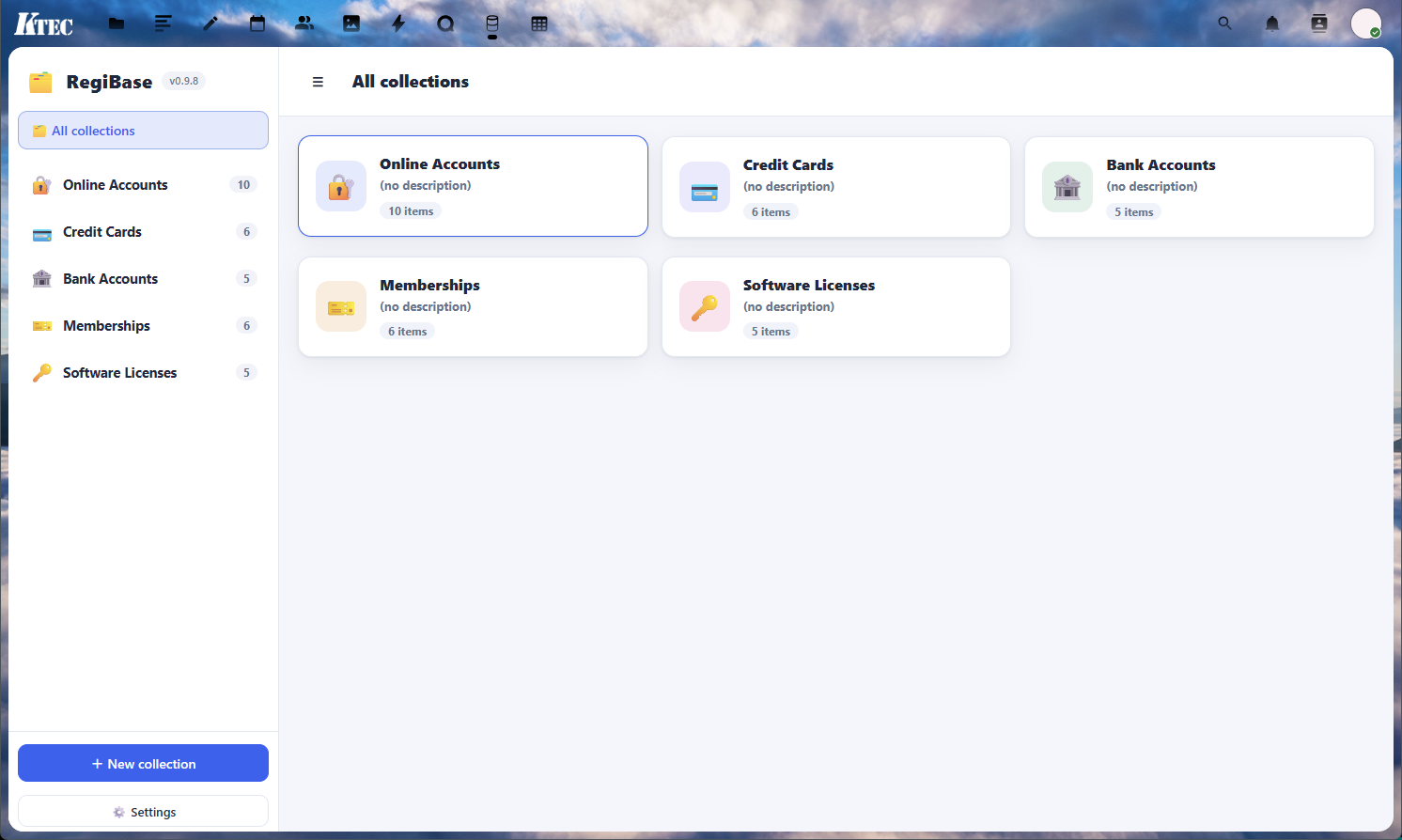The image size is (1402, 840).
Task: Open the Bank Accounts card building icon
Action: (1067, 187)
